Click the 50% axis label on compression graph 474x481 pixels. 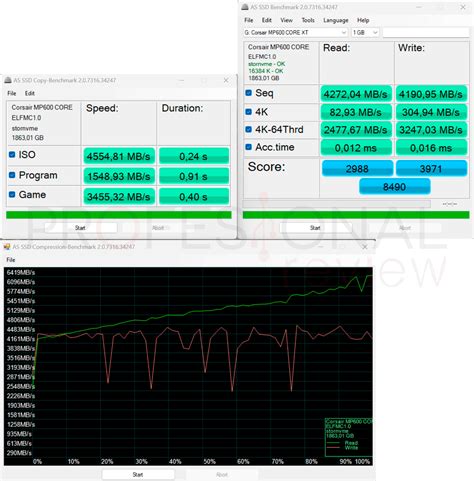(209, 461)
